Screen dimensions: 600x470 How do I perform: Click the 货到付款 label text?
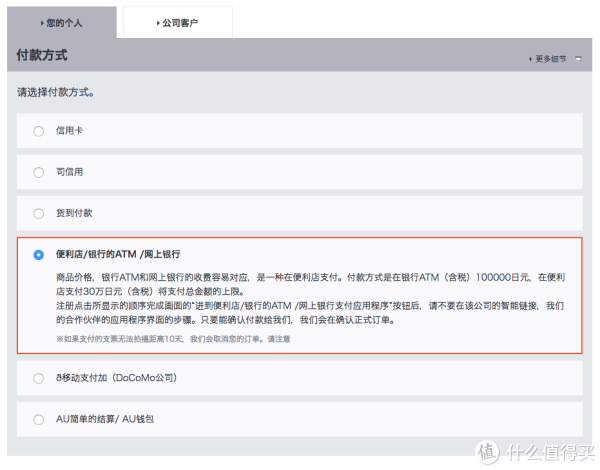pyautogui.click(x=76, y=213)
